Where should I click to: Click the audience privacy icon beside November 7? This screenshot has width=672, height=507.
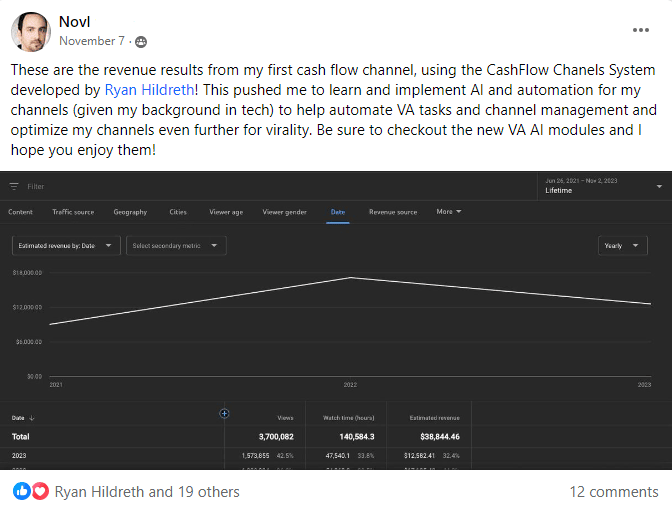pos(141,42)
